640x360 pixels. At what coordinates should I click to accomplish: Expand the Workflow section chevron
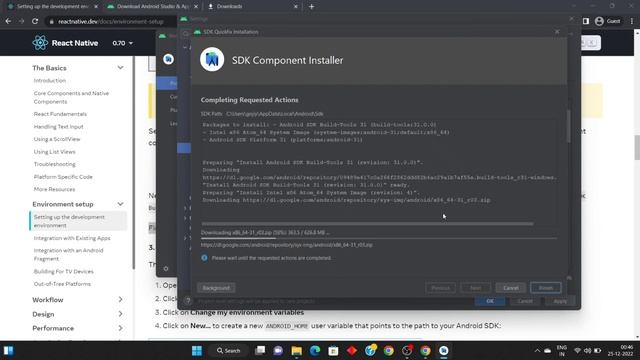(120, 300)
